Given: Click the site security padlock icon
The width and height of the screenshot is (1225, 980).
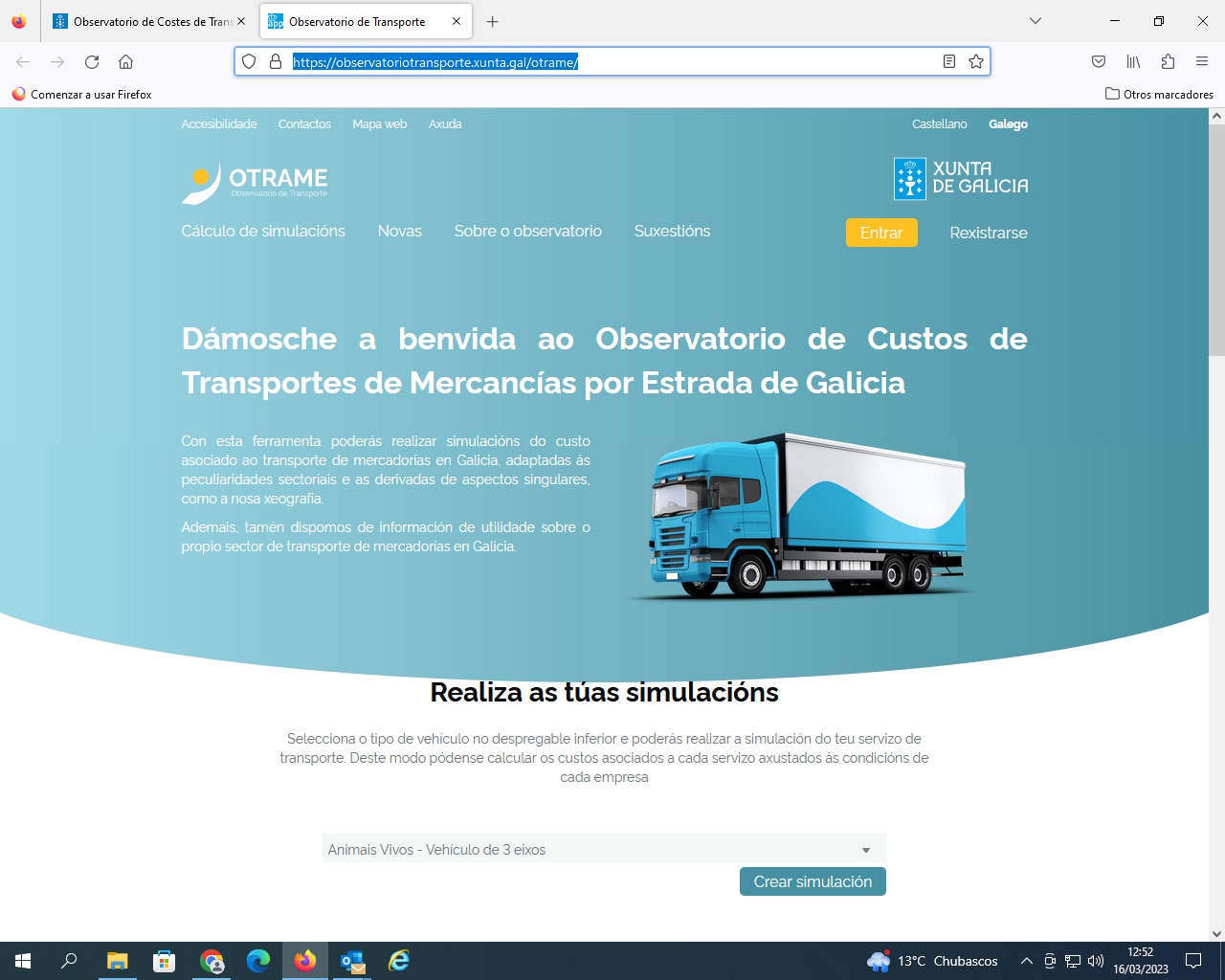Looking at the screenshot, I should pos(276,62).
